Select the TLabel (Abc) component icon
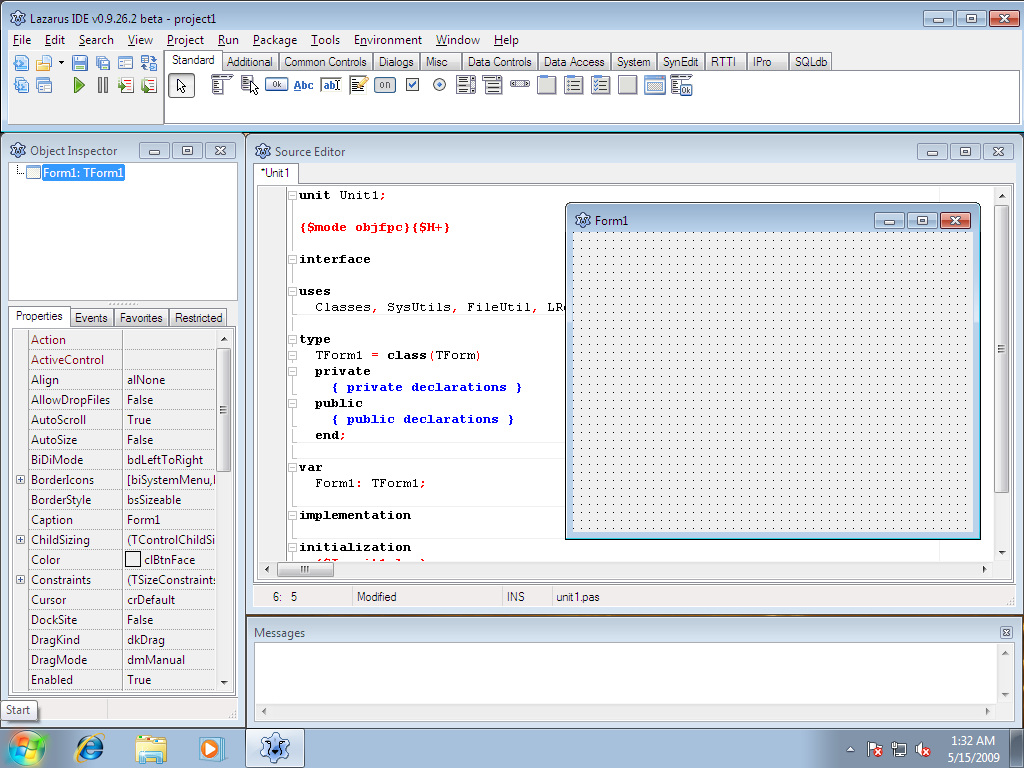 coord(304,85)
